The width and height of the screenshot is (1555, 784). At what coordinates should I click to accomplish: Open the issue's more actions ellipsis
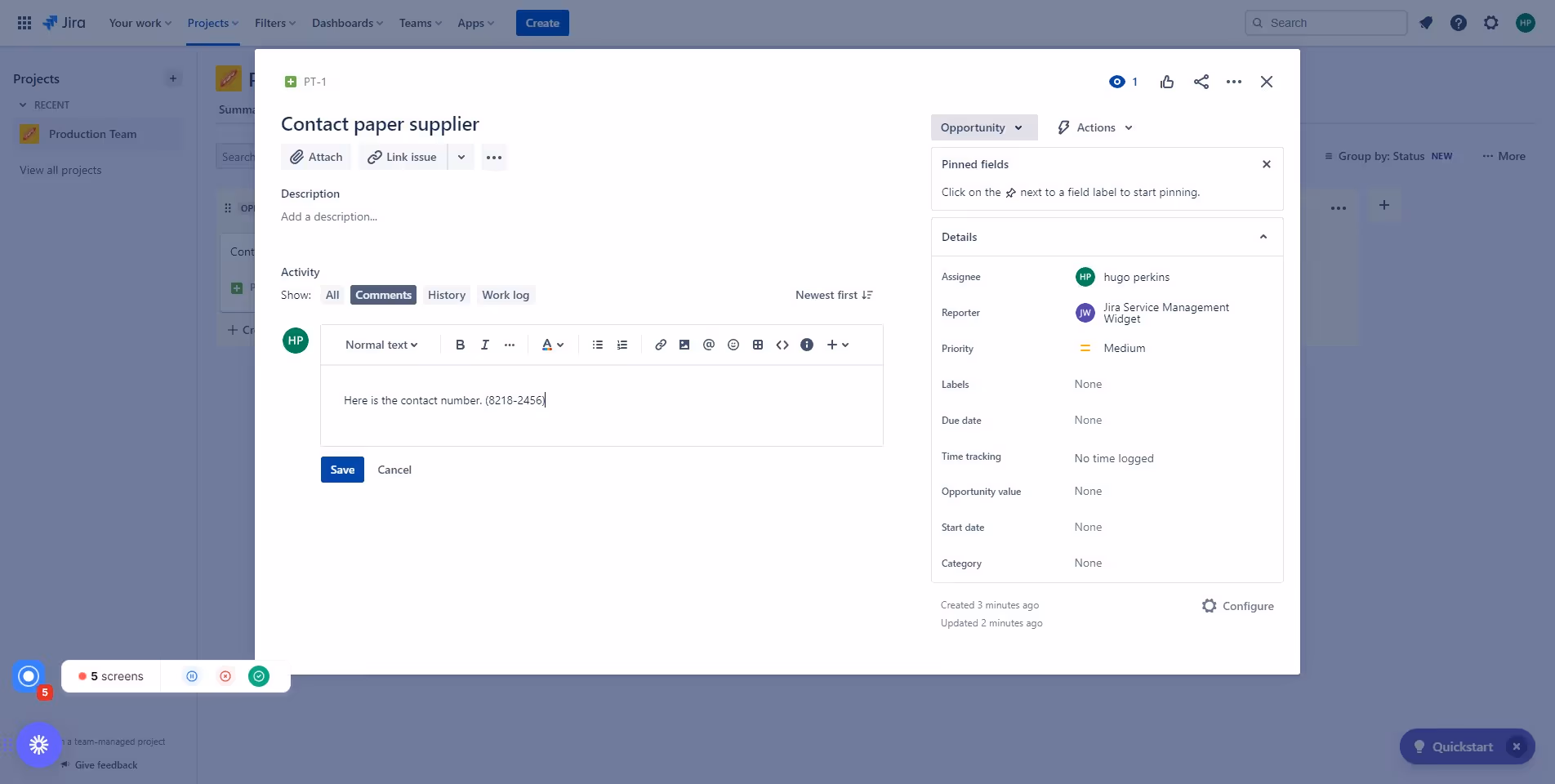pos(1234,82)
